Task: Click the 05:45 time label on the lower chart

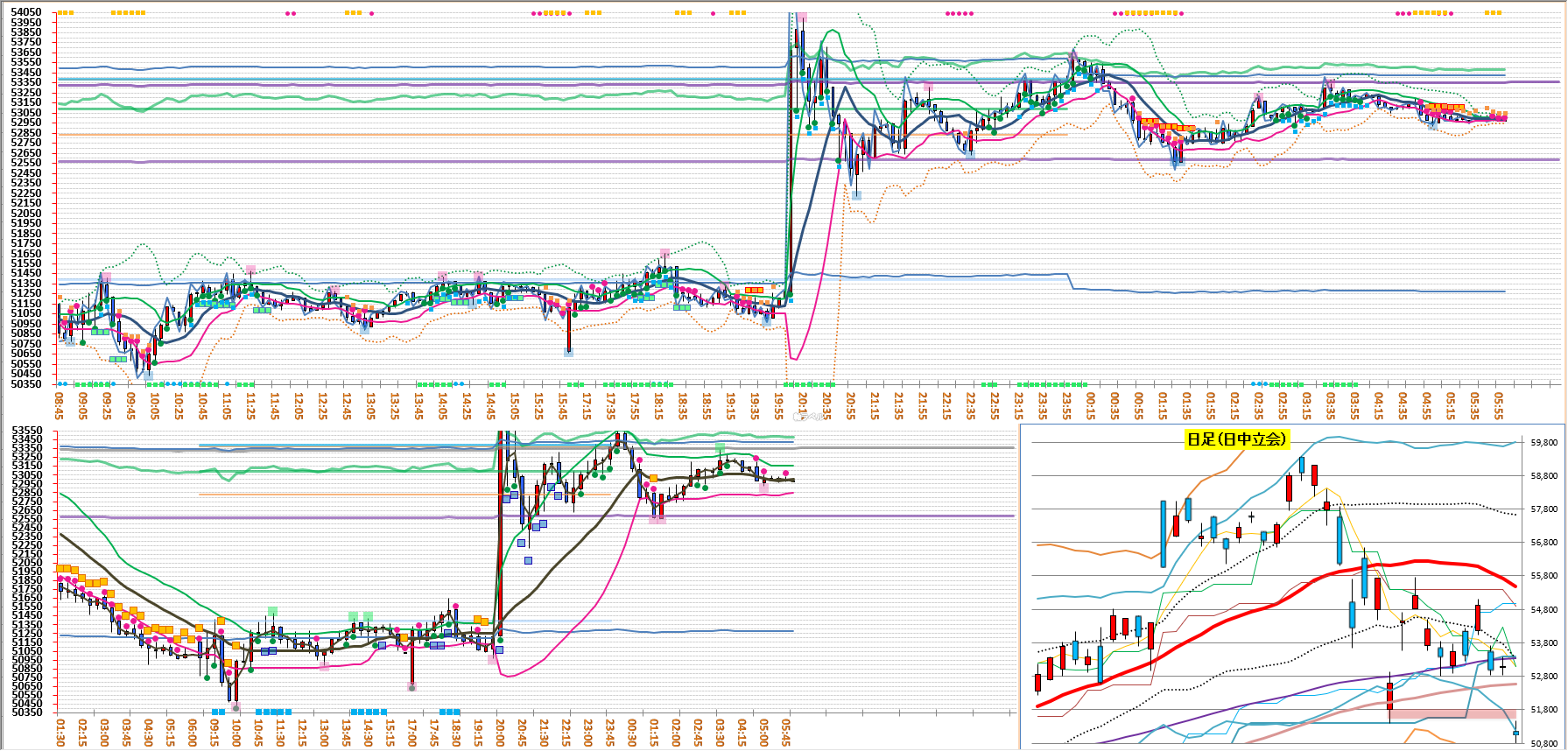Action: point(786,732)
